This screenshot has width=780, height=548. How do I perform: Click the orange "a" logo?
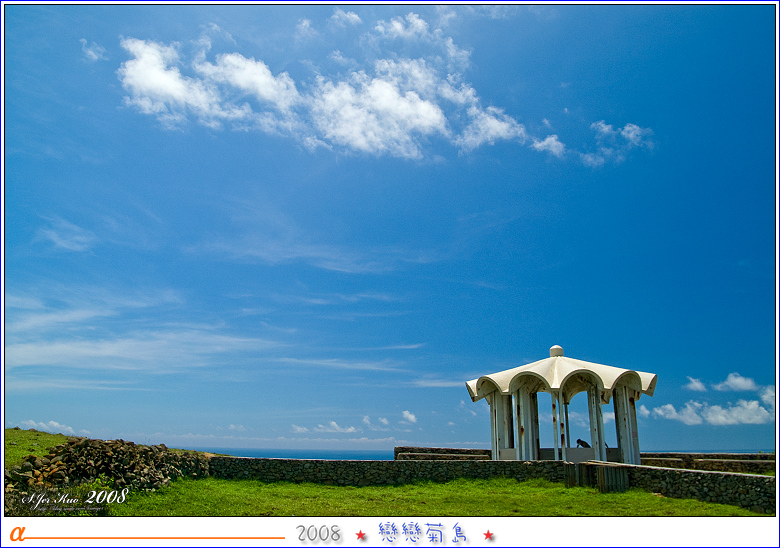coord(16,533)
